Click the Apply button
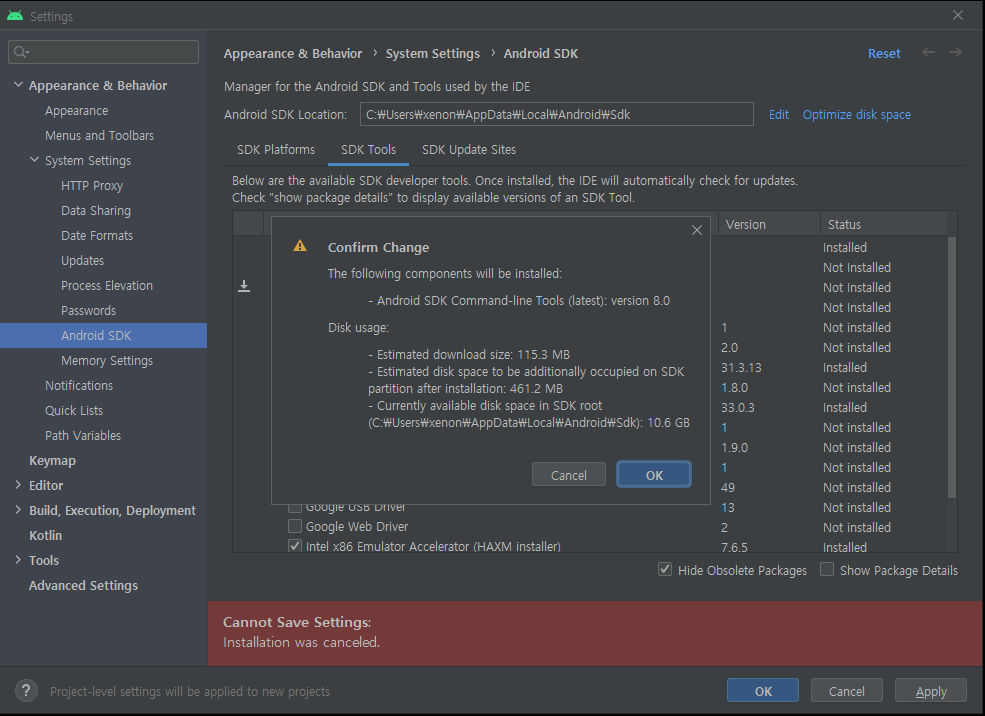The height and width of the screenshot is (716, 985). 930,691
